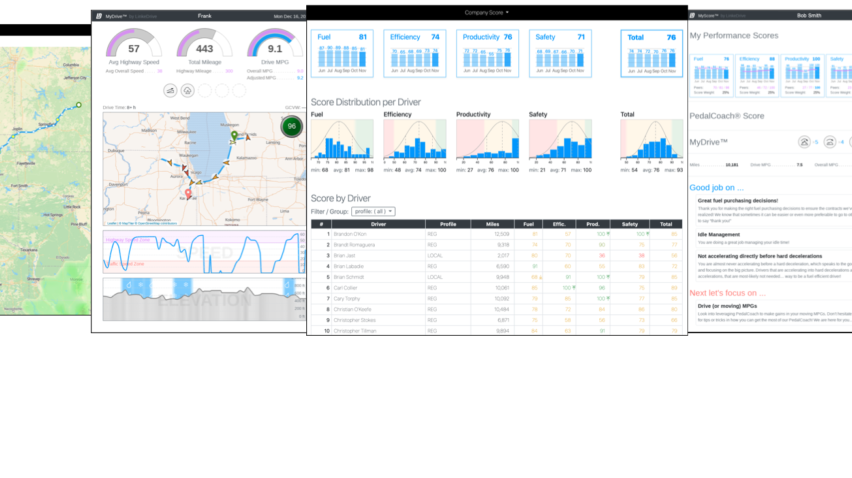Open the Total score card
Screen dimensions: 852x478
click(648, 53)
